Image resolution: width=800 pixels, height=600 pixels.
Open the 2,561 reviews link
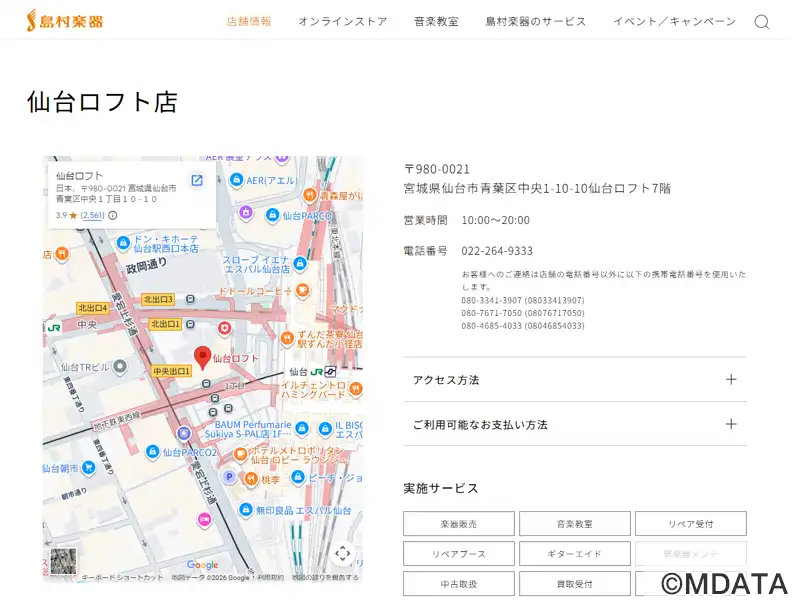point(92,215)
